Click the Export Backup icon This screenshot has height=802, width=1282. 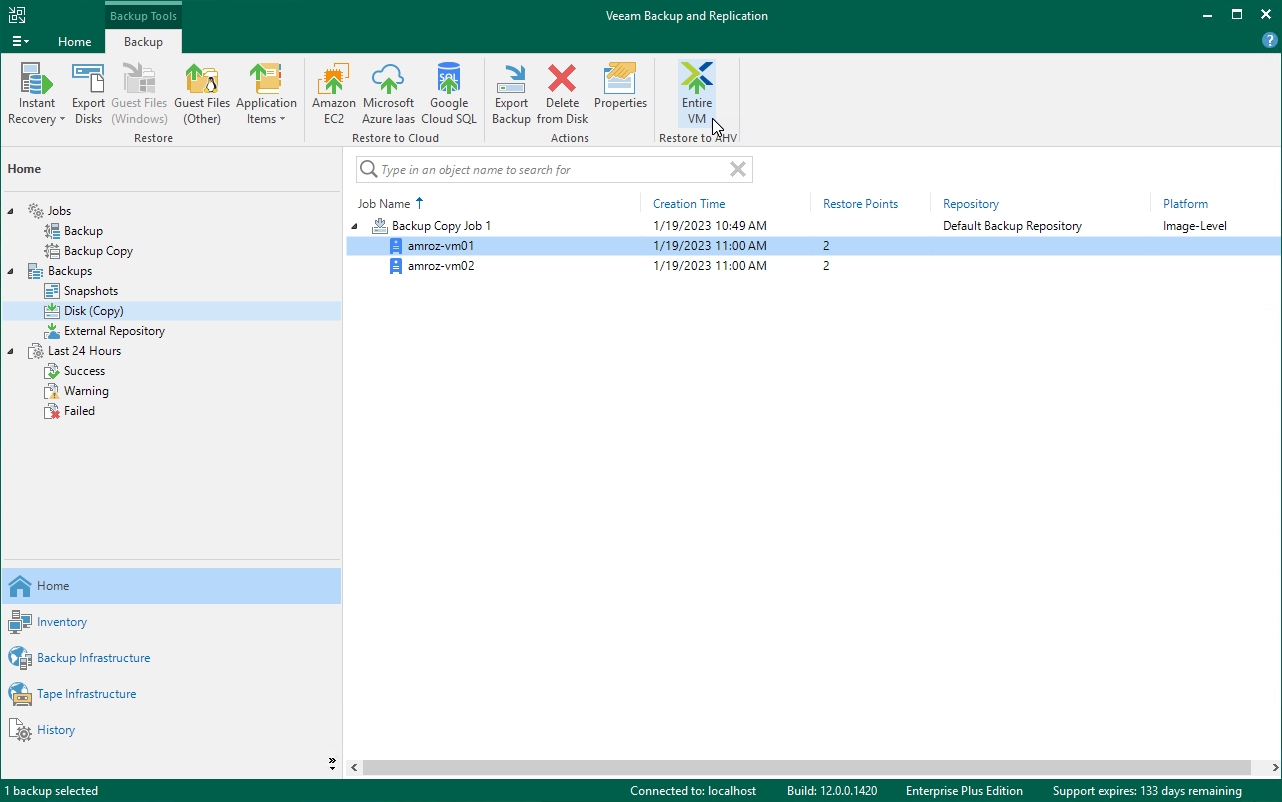[x=511, y=94]
